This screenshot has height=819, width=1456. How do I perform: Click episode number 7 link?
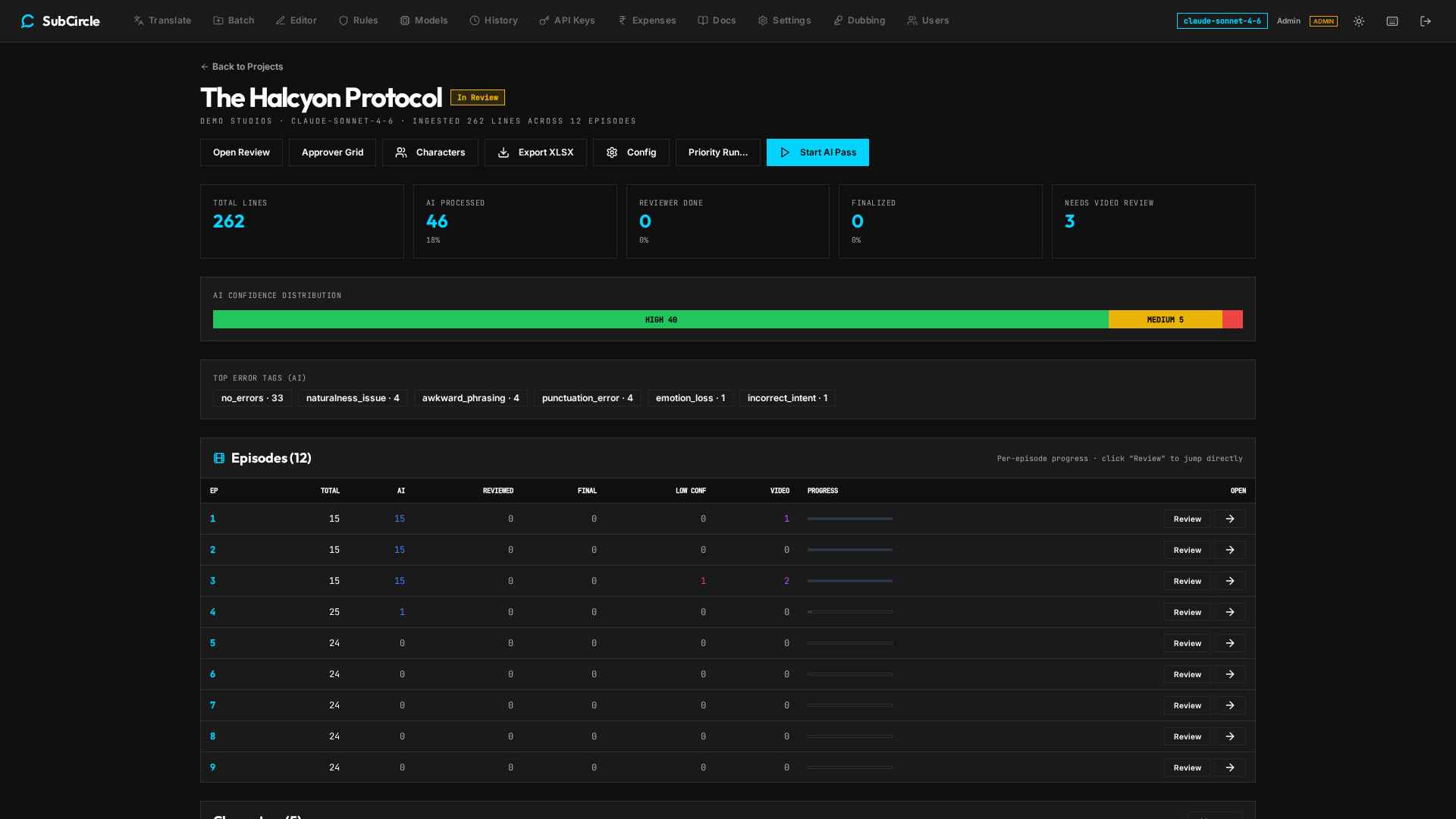point(212,705)
